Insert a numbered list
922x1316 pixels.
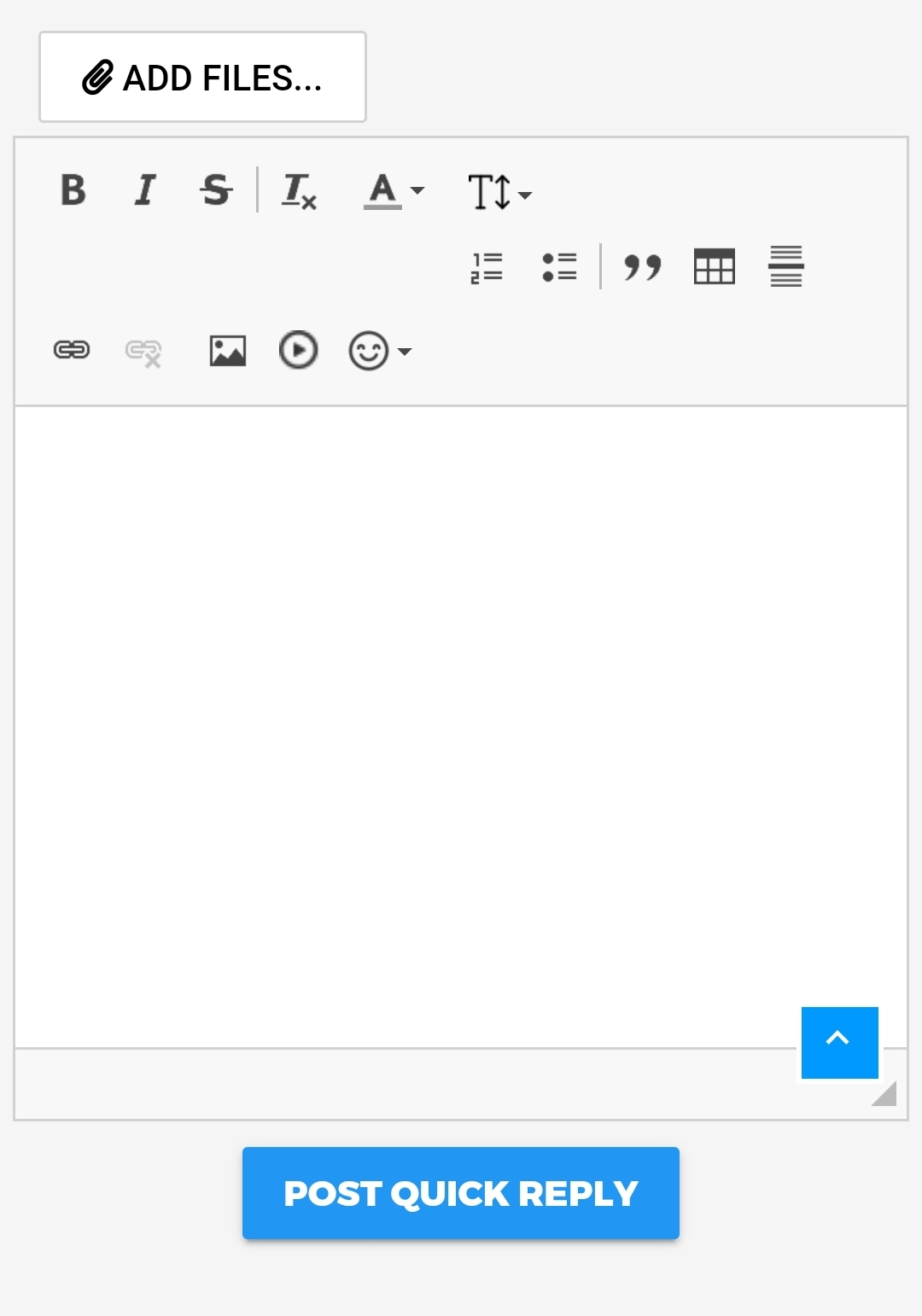point(487,267)
